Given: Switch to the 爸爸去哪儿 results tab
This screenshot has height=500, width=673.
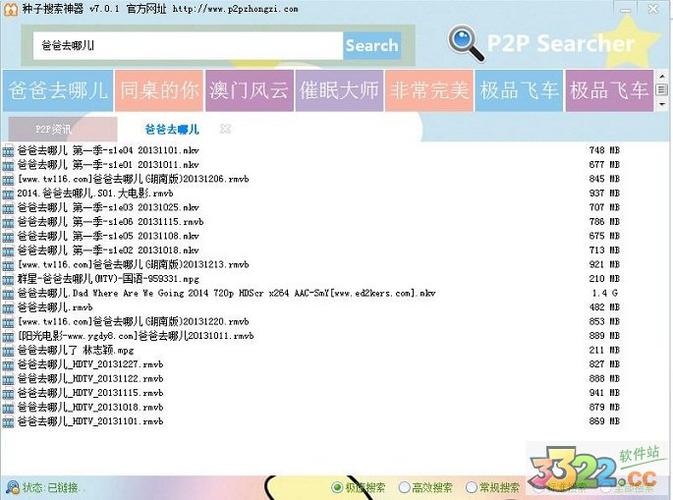Looking at the screenshot, I should point(171,129).
